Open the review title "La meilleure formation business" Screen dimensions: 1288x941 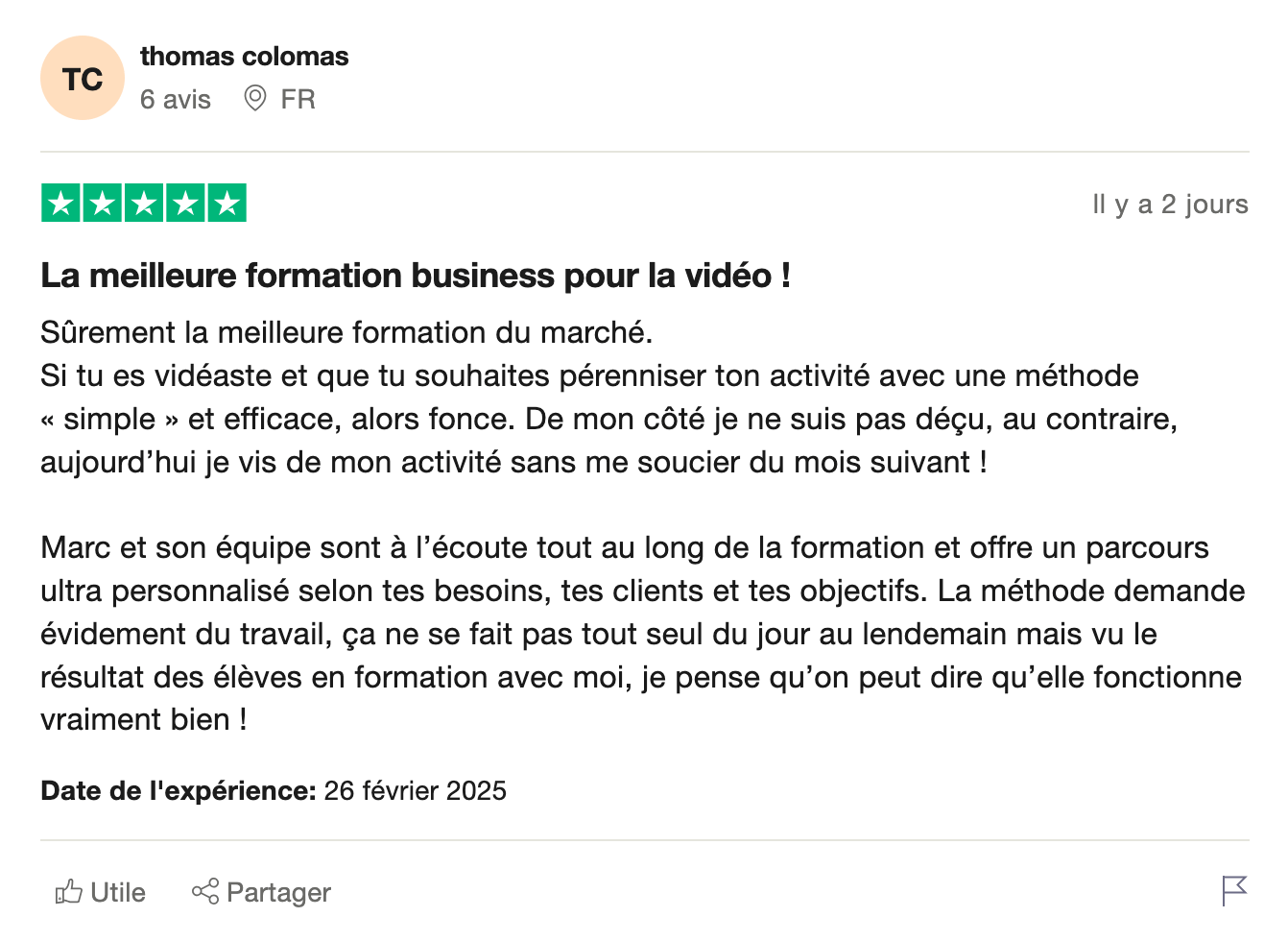pyautogui.click(x=415, y=276)
